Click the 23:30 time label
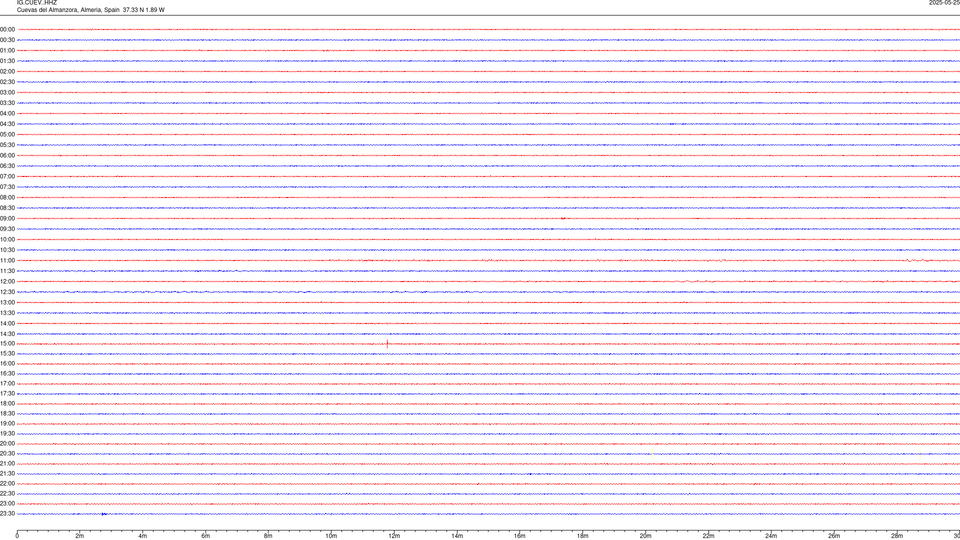The image size is (960, 540). coord(7,514)
